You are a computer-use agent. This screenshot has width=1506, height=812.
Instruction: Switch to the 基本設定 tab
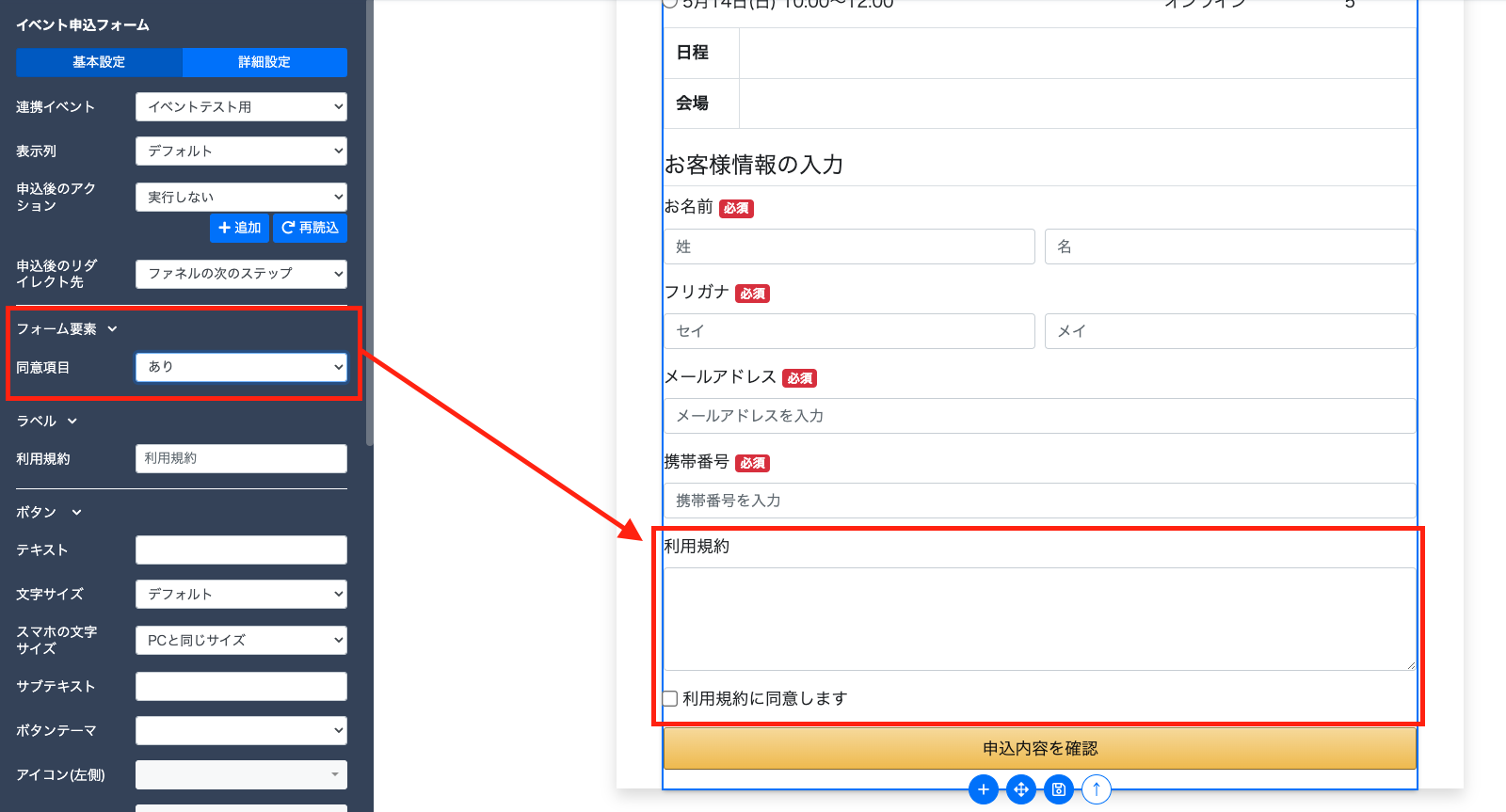tap(99, 62)
